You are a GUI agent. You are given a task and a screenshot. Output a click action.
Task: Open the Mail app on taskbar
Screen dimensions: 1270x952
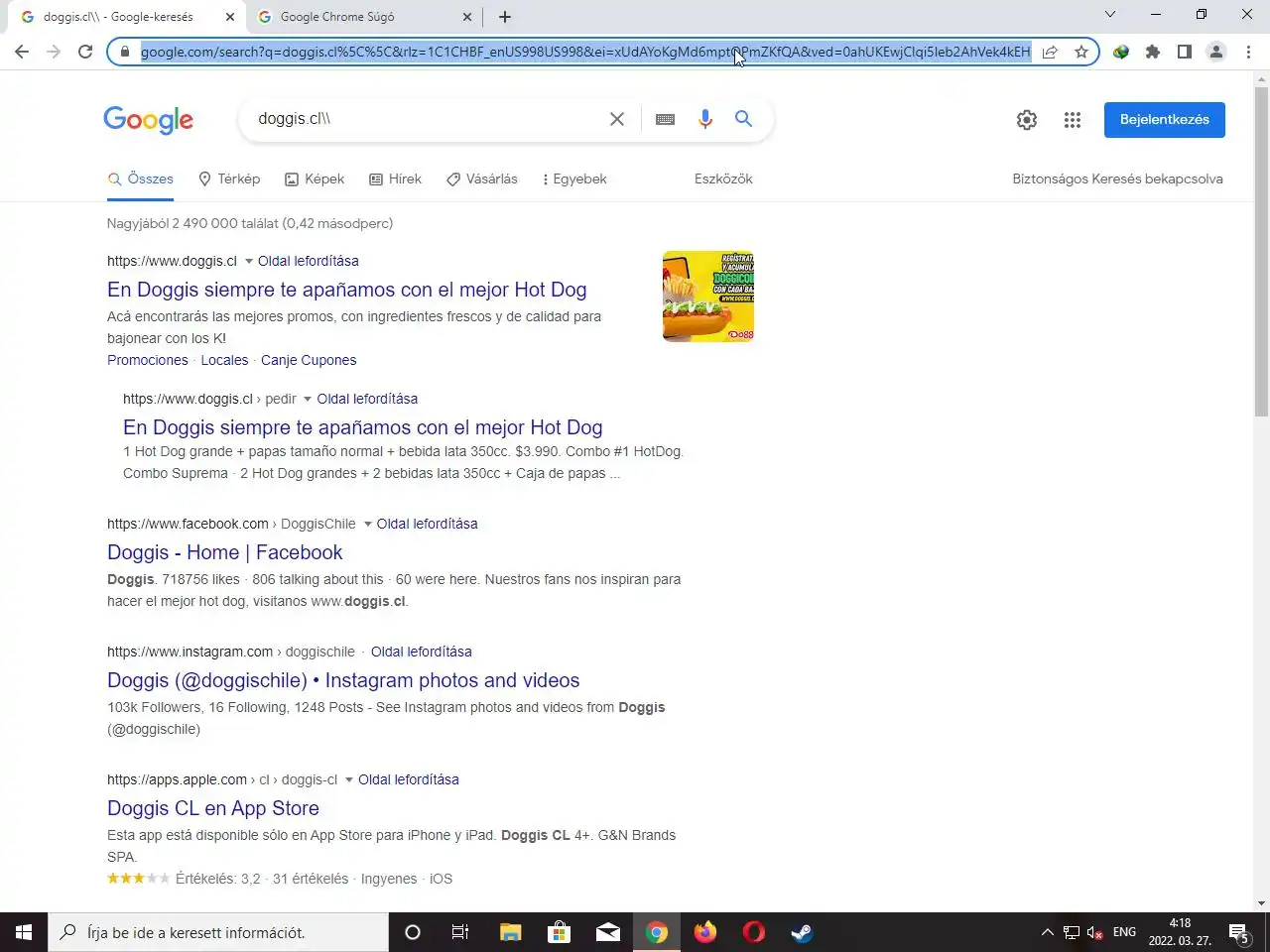pos(607,932)
